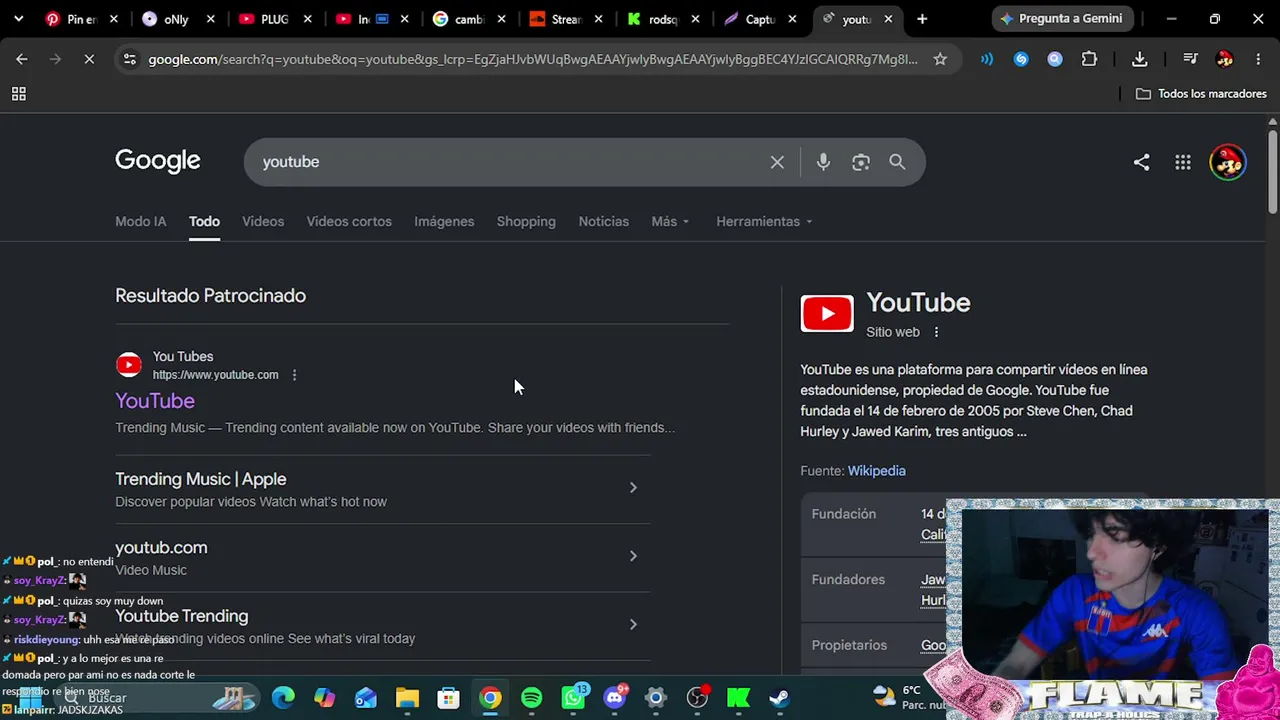Open search by image camera icon
Viewport: 1280px width, 720px height.
coord(861,162)
